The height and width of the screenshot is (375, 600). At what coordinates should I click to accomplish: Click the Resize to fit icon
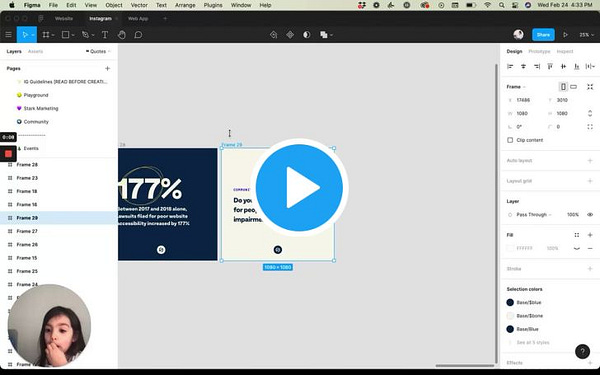pyautogui.click(x=590, y=87)
